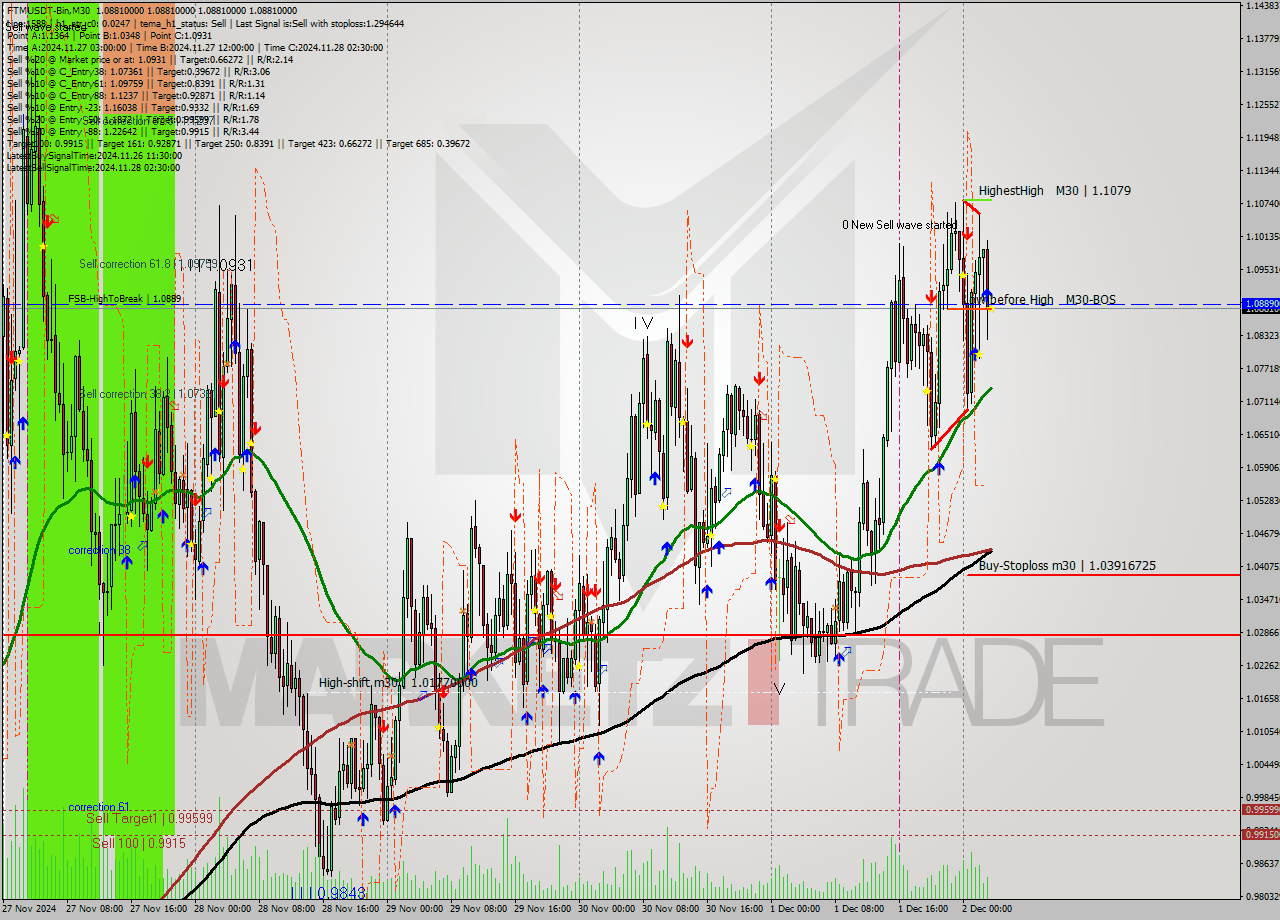The image size is (1280, 920).
Task: Click the LatestBuySignalTime line
Action: [x=94, y=155]
